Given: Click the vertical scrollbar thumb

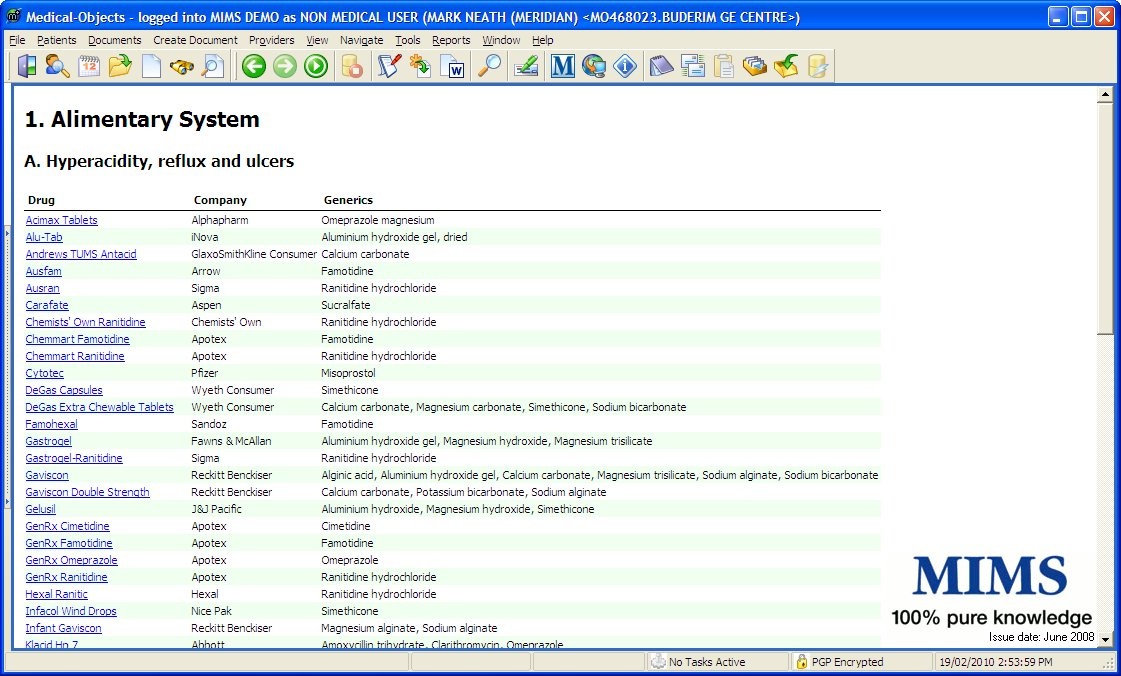Looking at the screenshot, I should pyautogui.click(x=1105, y=217).
